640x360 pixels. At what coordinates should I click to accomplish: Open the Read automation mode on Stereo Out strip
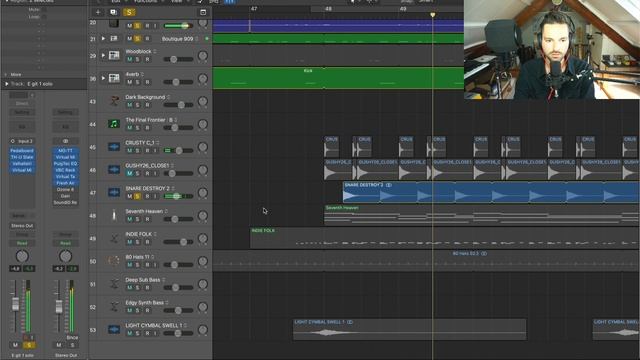(x=65, y=243)
